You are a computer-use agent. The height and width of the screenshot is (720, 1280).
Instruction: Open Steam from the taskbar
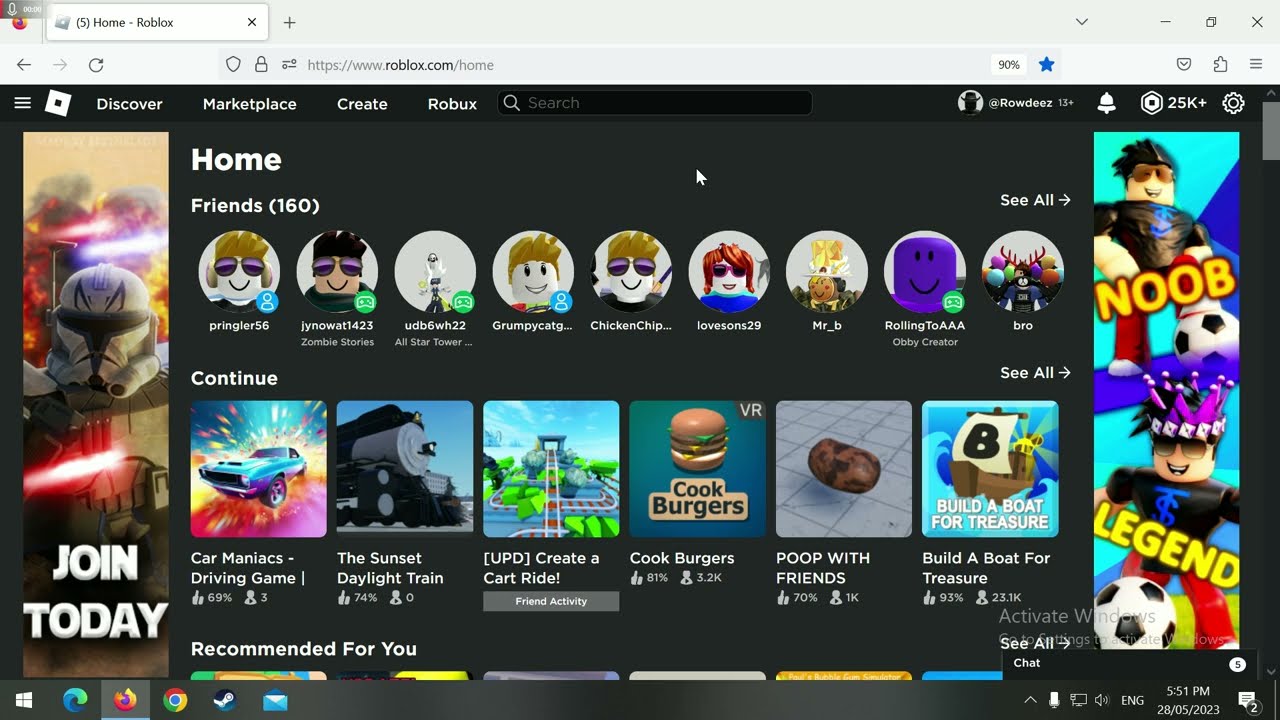tap(225, 700)
